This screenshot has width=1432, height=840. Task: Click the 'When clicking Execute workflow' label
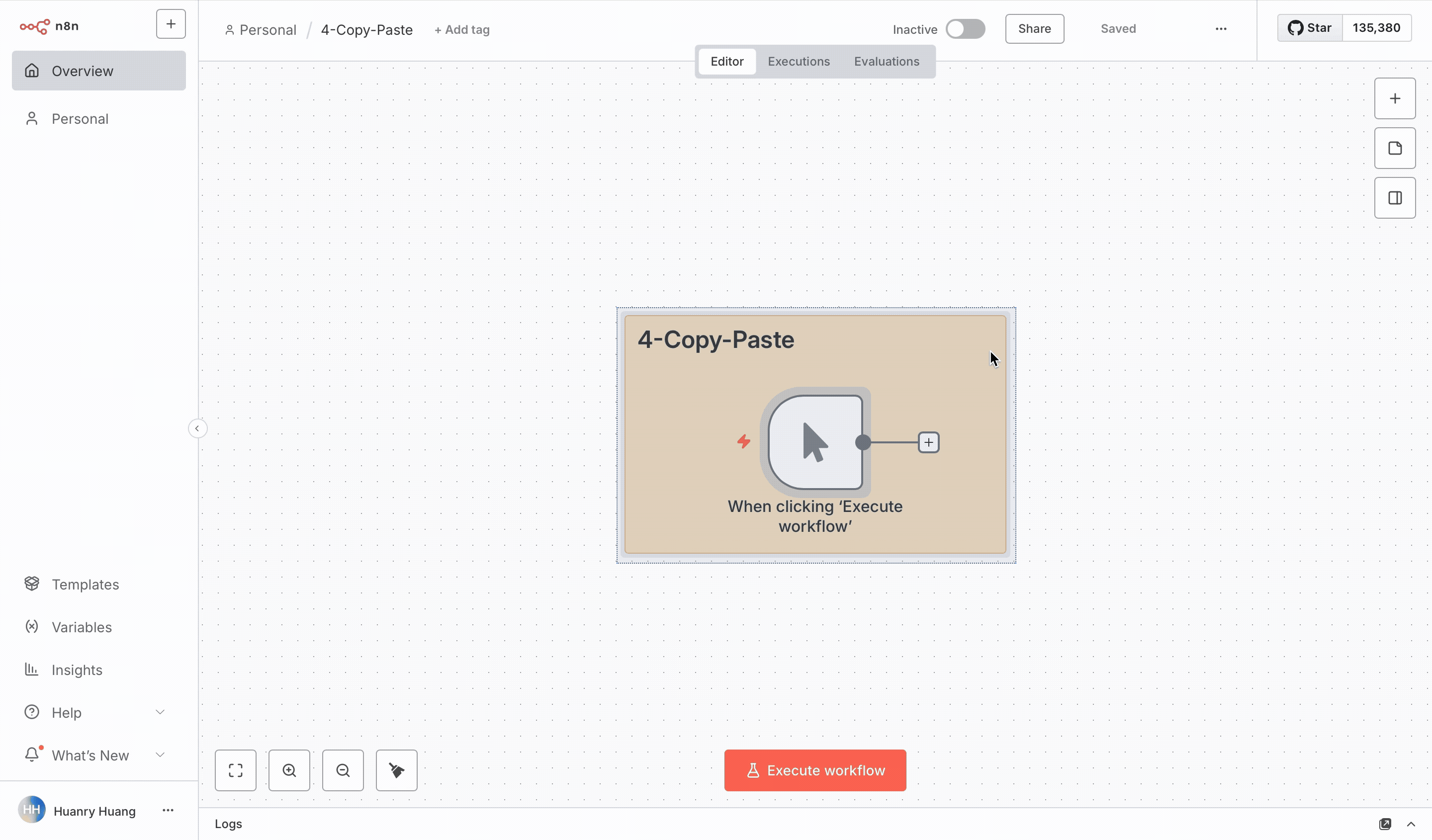click(x=815, y=516)
